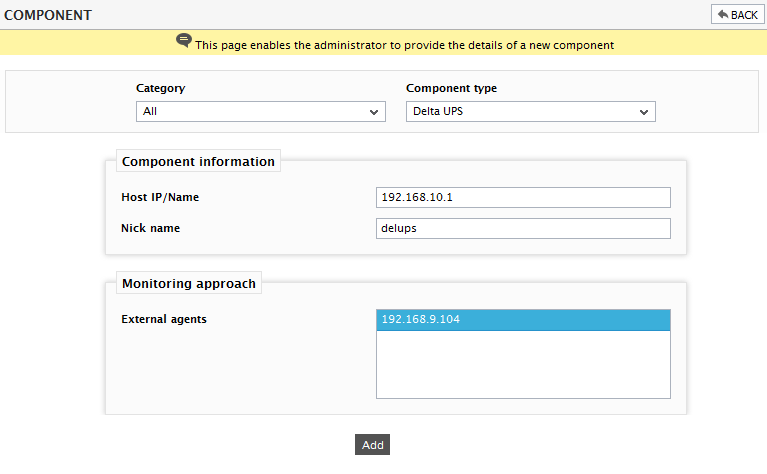Click the speech bubble info icon
The width and height of the screenshot is (767, 474).
(x=183, y=40)
